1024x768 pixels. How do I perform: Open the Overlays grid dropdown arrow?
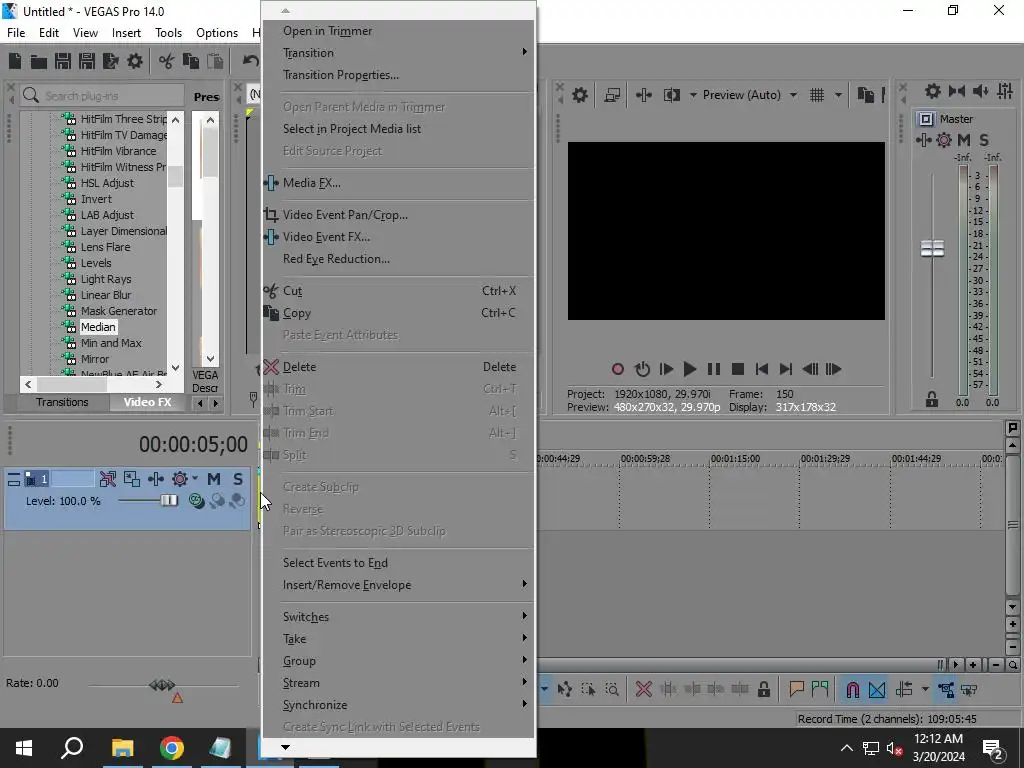(839, 95)
